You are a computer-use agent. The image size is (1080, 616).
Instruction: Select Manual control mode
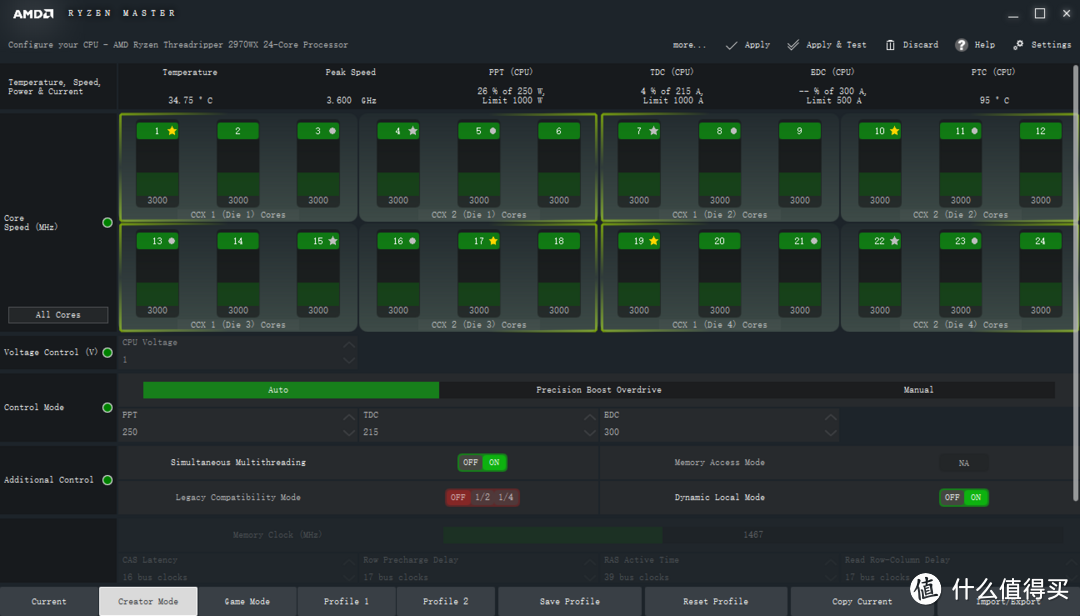tap(918, 390)
